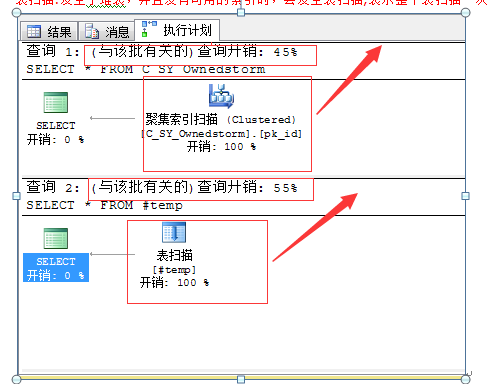Click 开销: 0 % under query 1 SELECT
The width and height of the screenshot is (491, 384).
56,139
